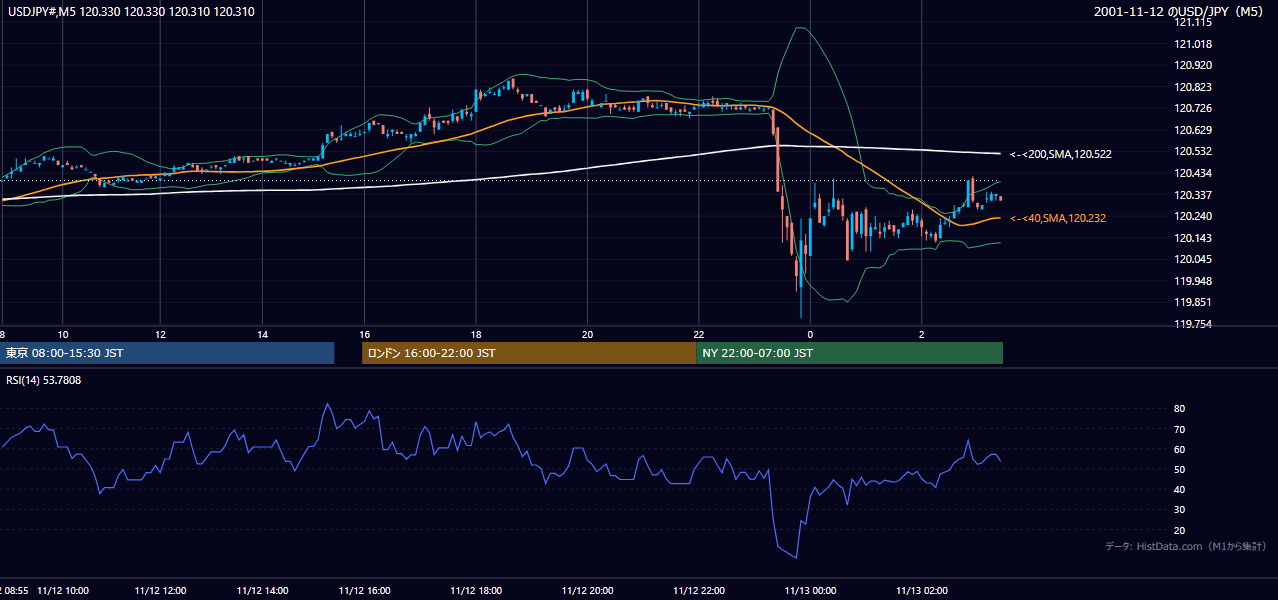Click the Tokyo 08:00-15:30 JST session bar
This screenshot has width=1278, height=600.
(x=167, y=353)
